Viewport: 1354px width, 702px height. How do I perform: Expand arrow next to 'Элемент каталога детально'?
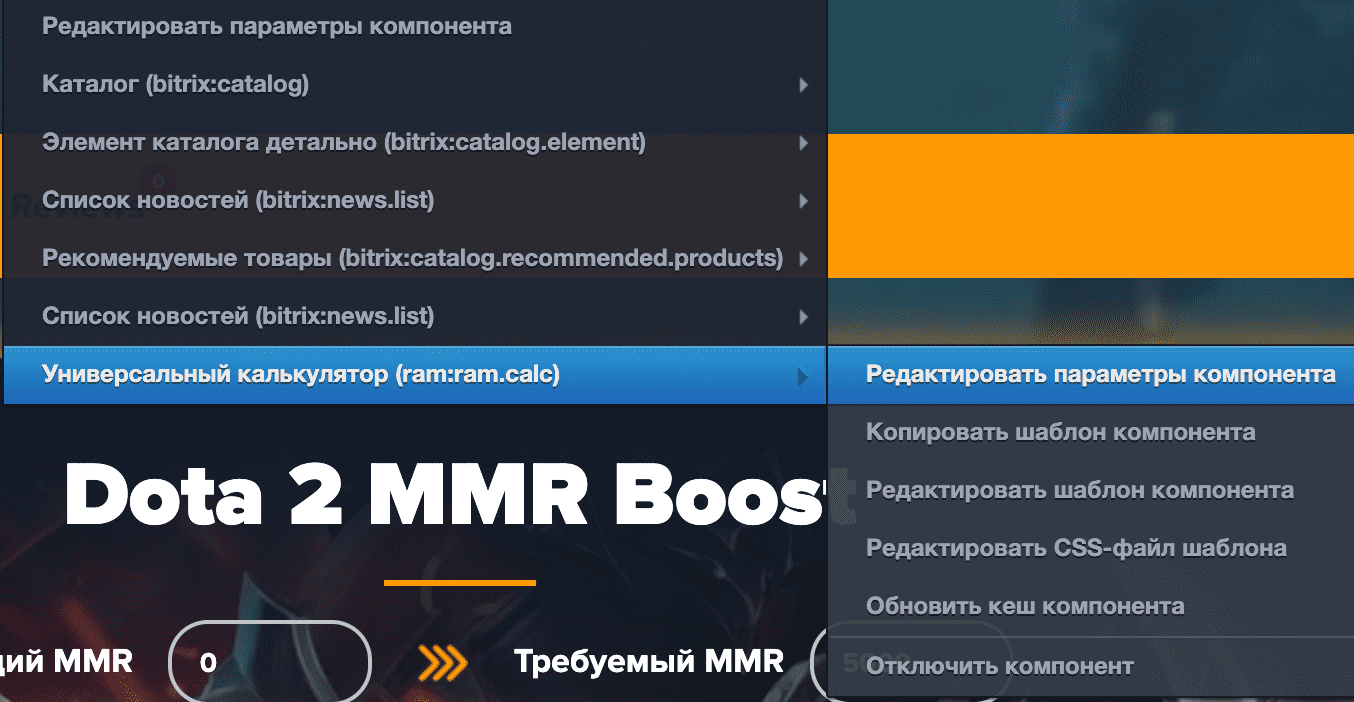803,144
